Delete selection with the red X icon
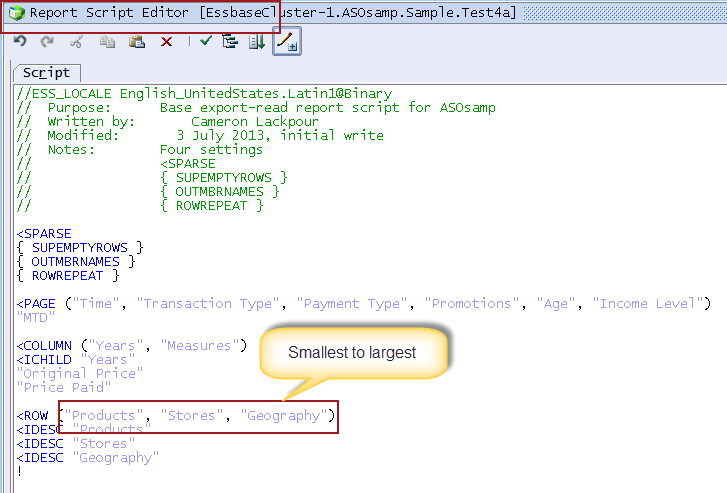This screenshot has width=727, height=493. coord(166,42)
